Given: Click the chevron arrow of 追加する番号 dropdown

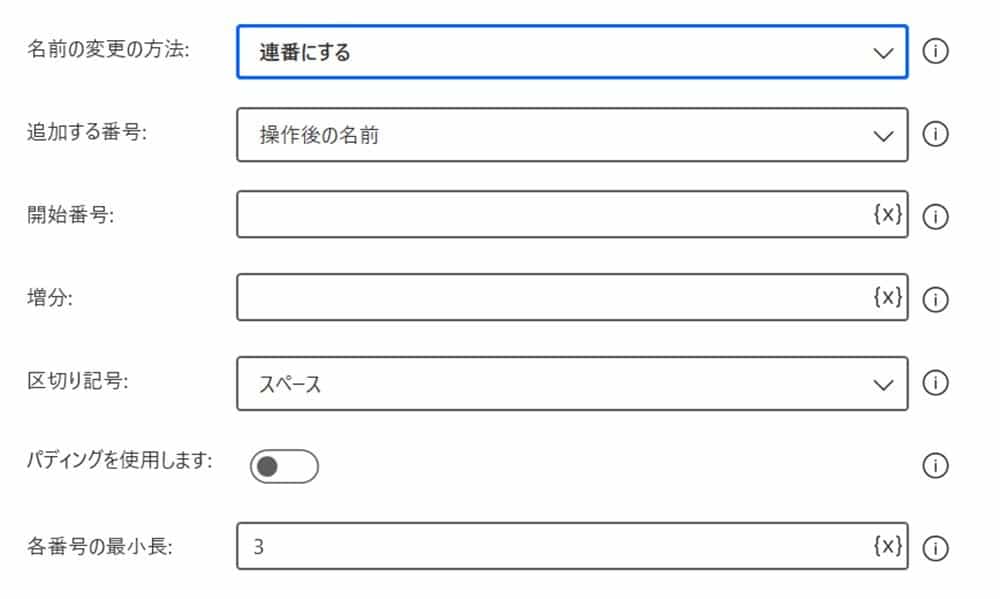Looking at the screenshot, I should click(x=882, y=135).
